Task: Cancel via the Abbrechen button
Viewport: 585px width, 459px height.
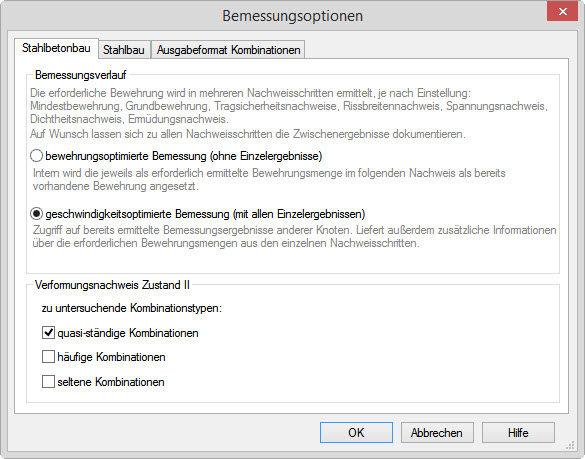Action: (x=437, y=433)
